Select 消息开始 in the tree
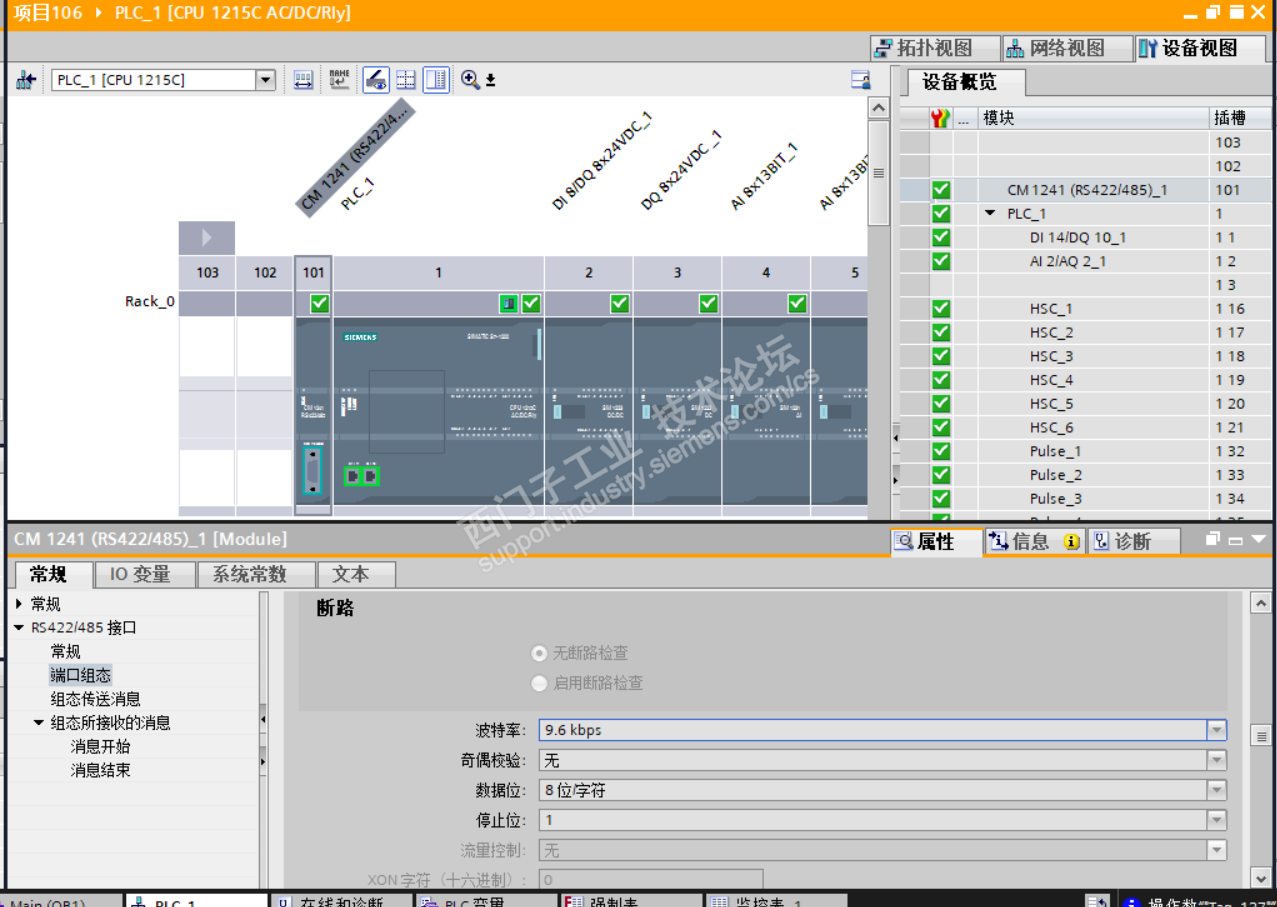 click(x=100, y=747)
